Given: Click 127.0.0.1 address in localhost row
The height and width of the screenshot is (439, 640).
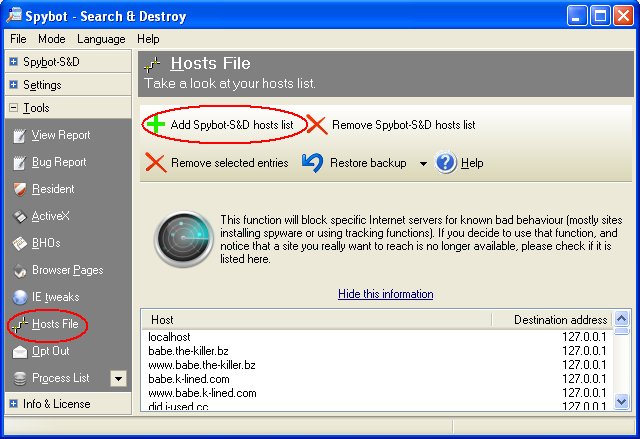Looking at the screenshot, I should [x=584, y=337].
